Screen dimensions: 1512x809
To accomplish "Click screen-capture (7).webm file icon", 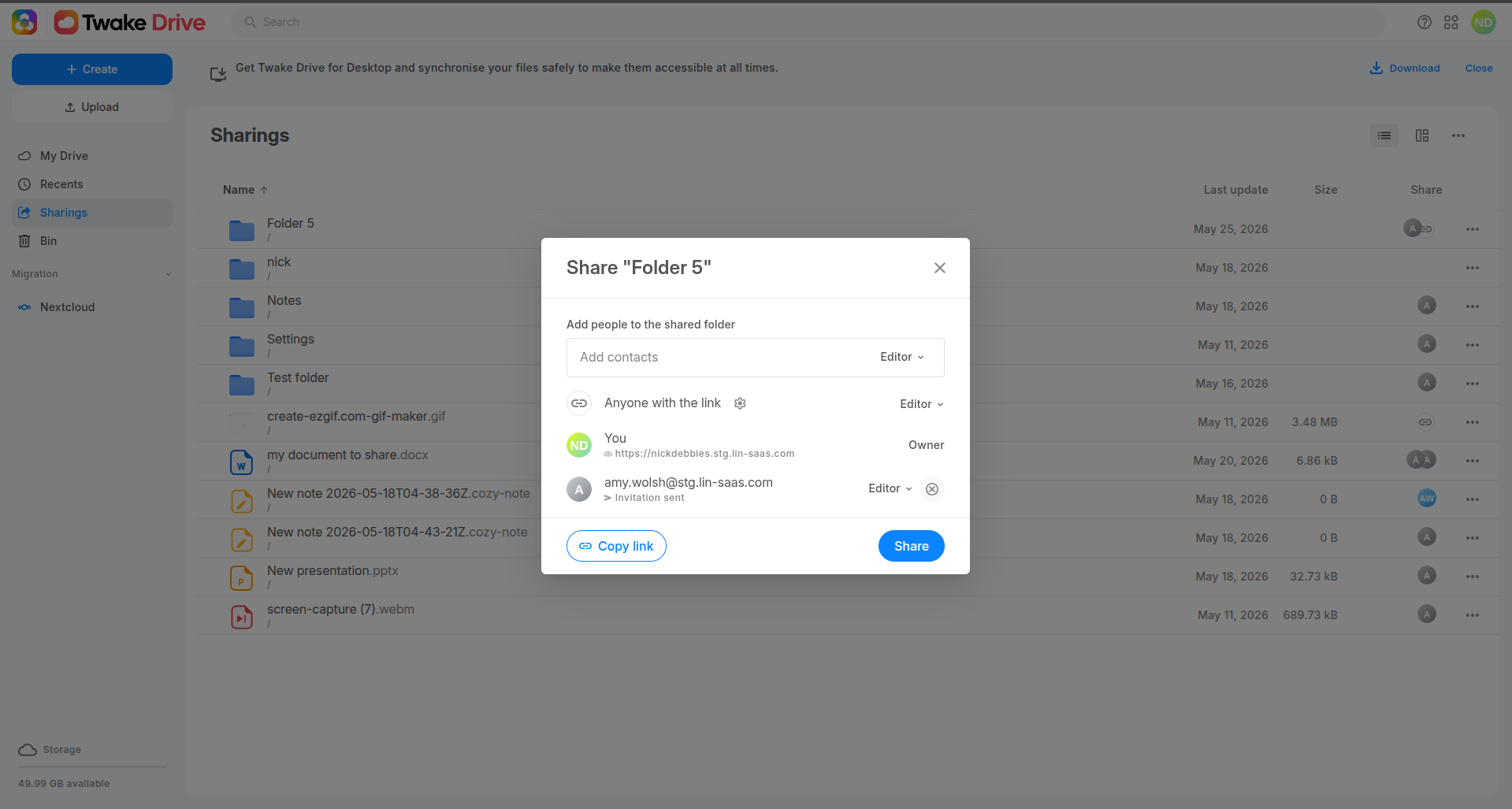I will point(241,616).
